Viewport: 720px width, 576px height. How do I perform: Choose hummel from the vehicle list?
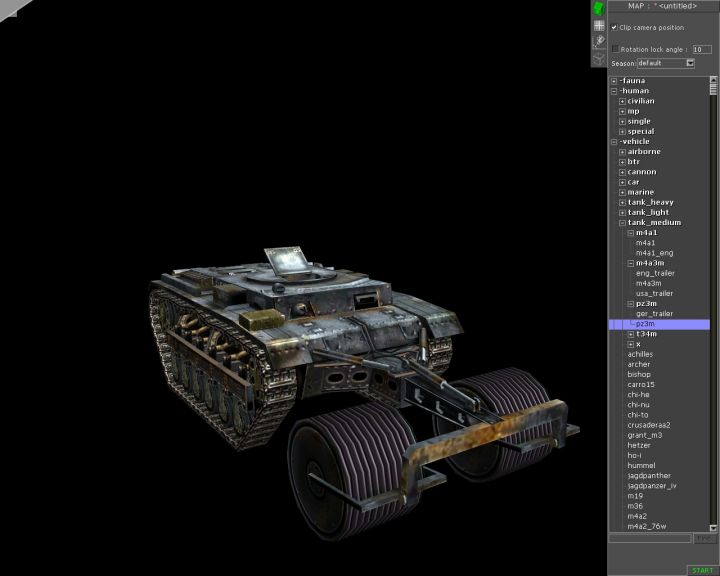pos(641,465)
